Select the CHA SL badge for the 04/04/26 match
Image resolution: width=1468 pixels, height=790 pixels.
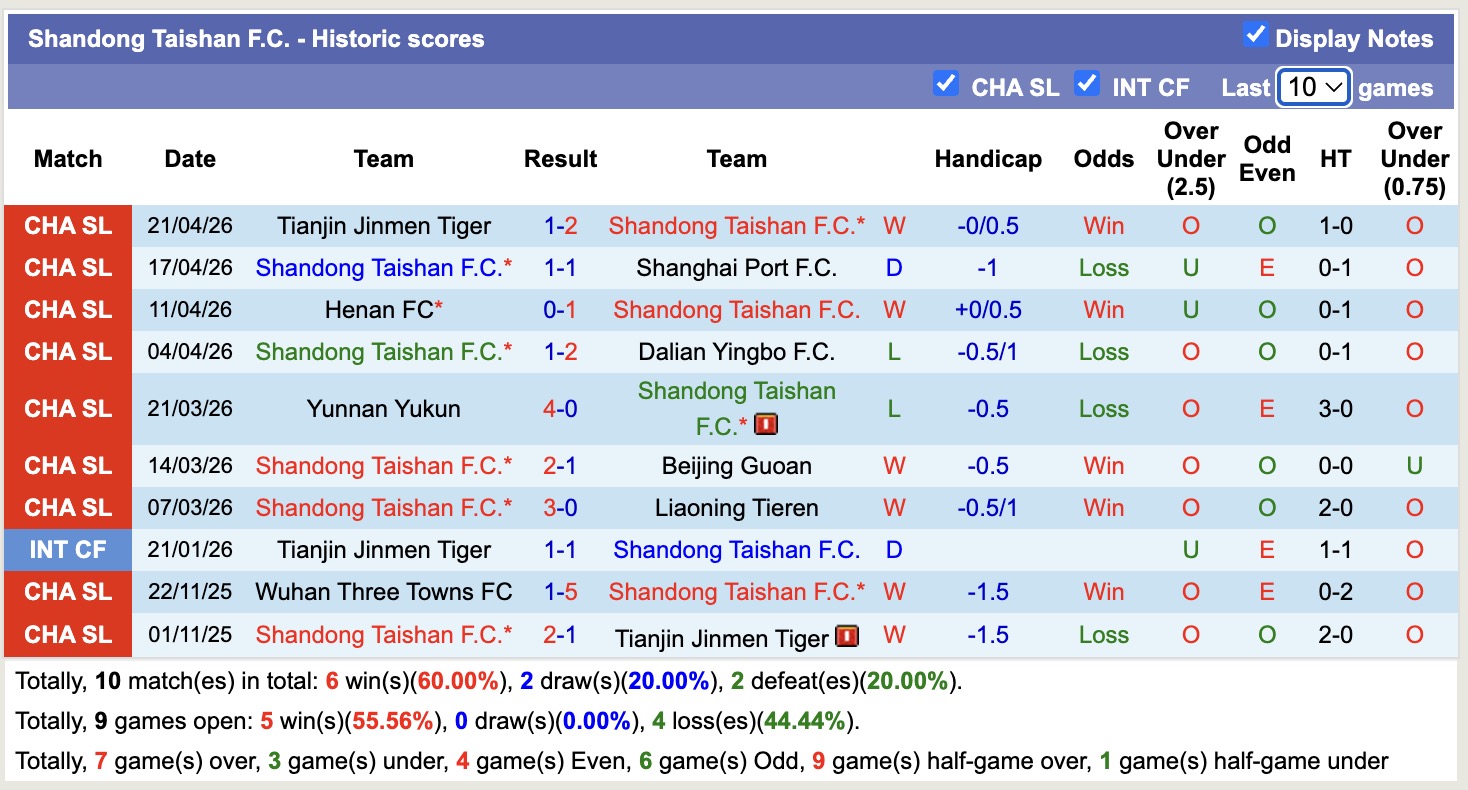pyautogui.click(x=67, y=351)
